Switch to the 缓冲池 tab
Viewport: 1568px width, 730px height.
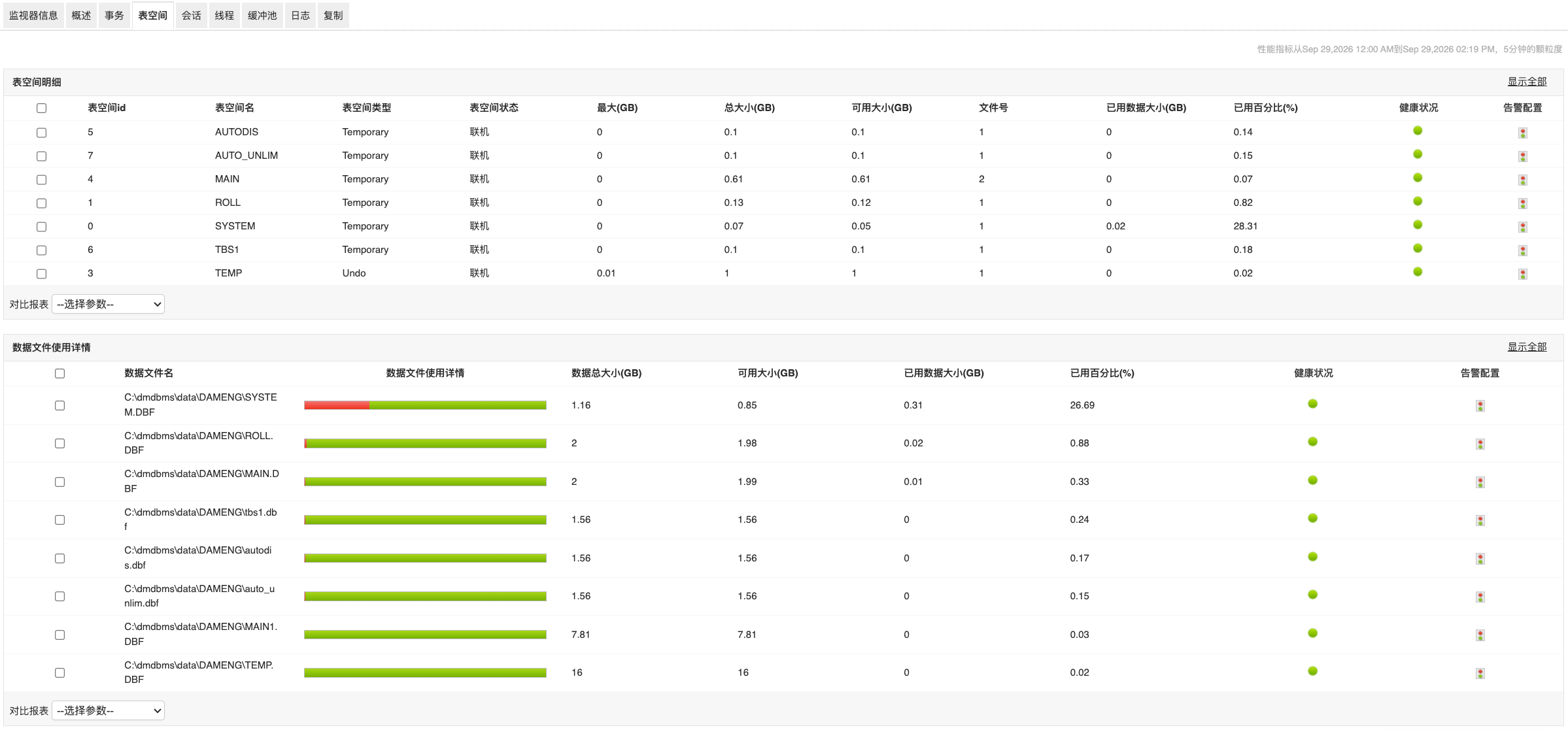(262, 15)
